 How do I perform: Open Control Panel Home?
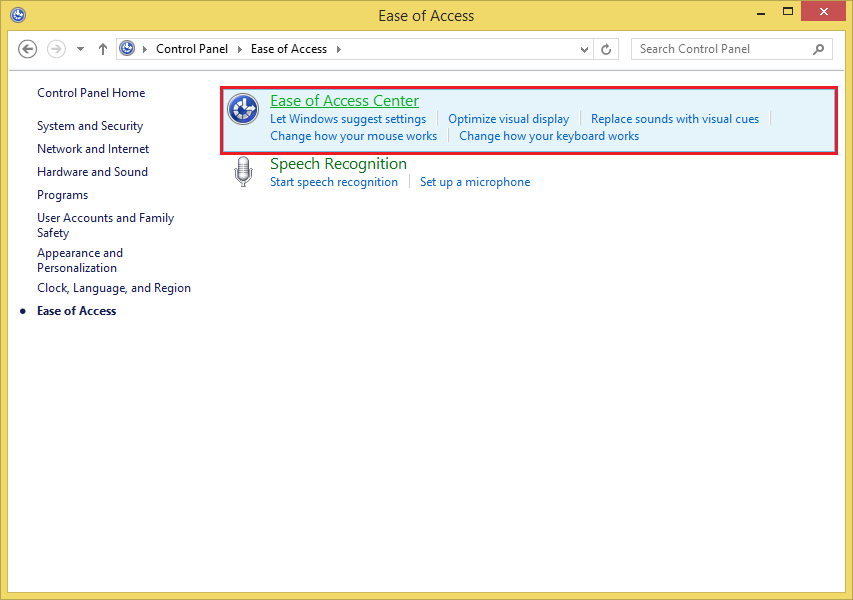(91, 93)
